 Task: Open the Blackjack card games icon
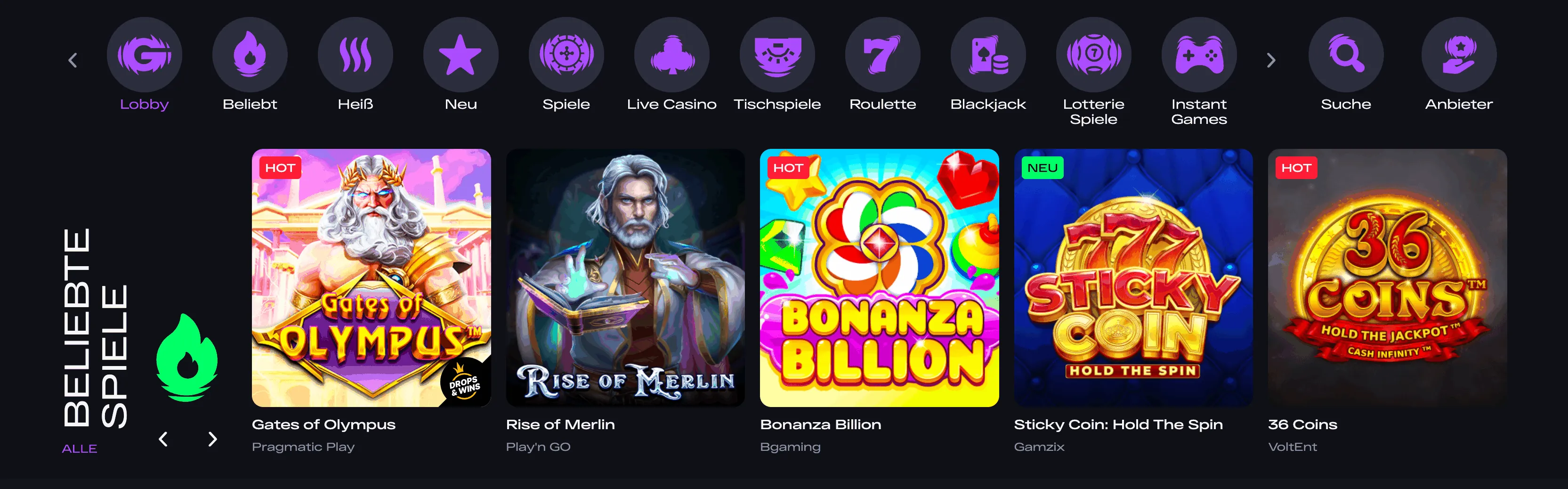(988, 54)
